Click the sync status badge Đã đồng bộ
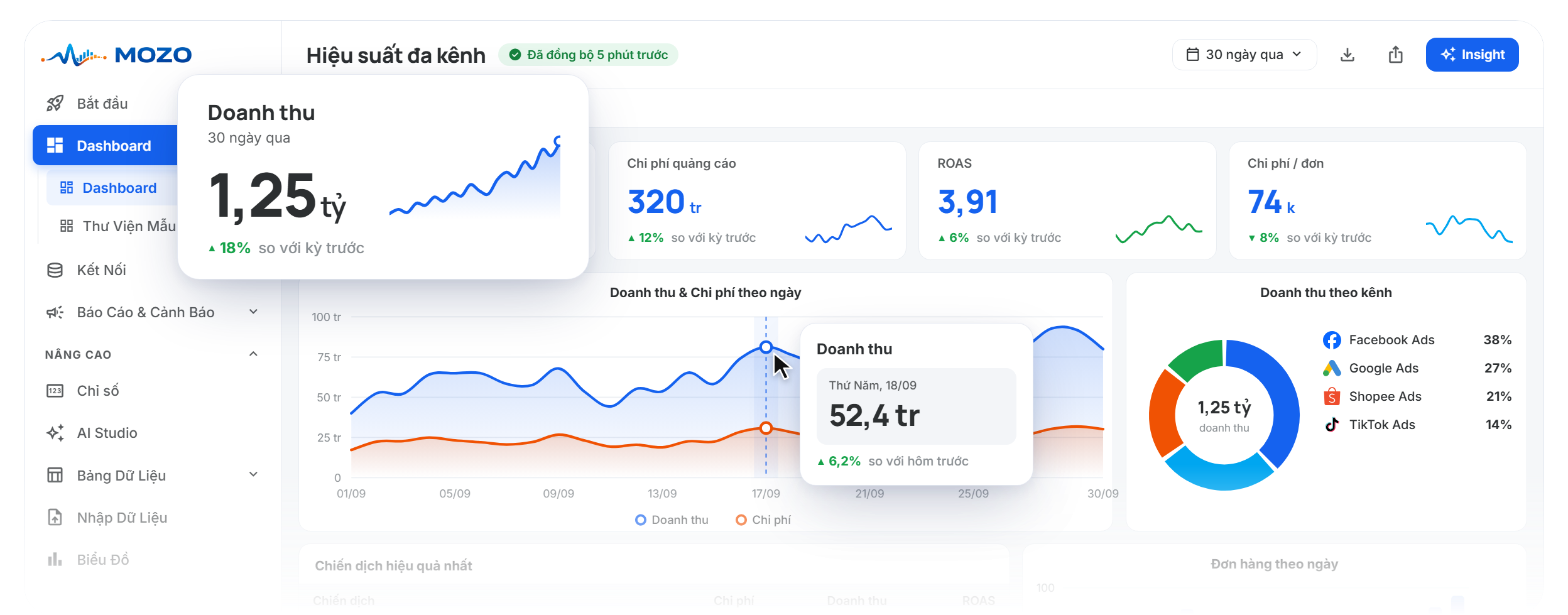1568x615 pixels. point(588,55)
